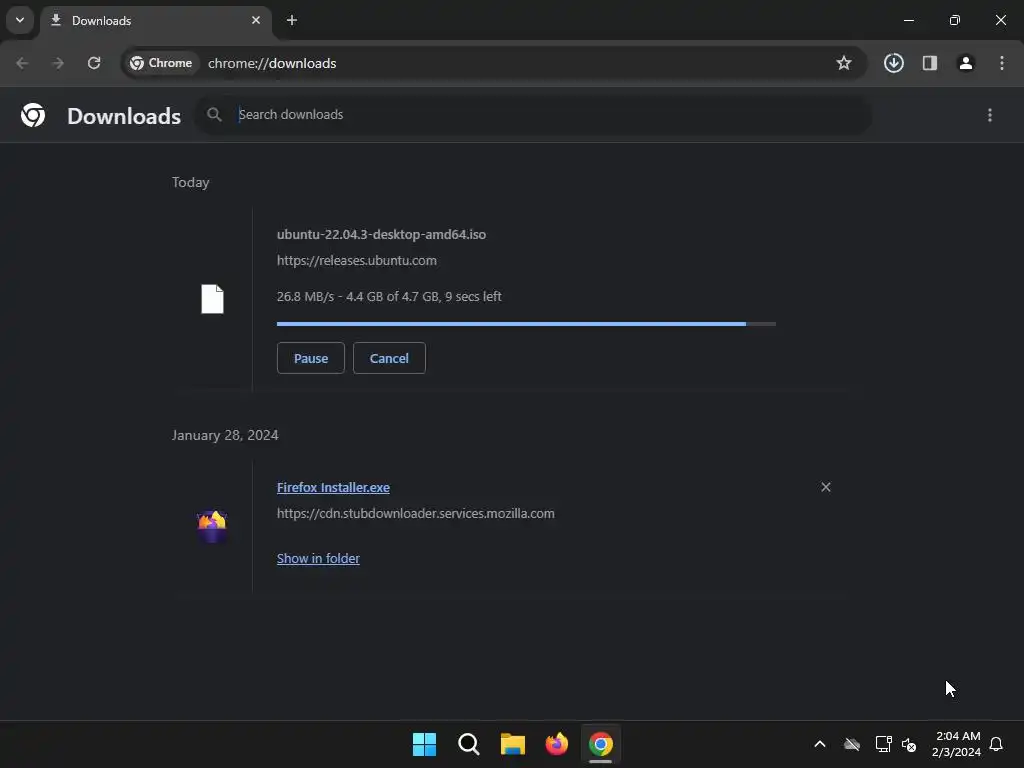This screenshot has width=1024, height=768.
Task: Click the Firefox Installer file icon
Action: (212, 526)
